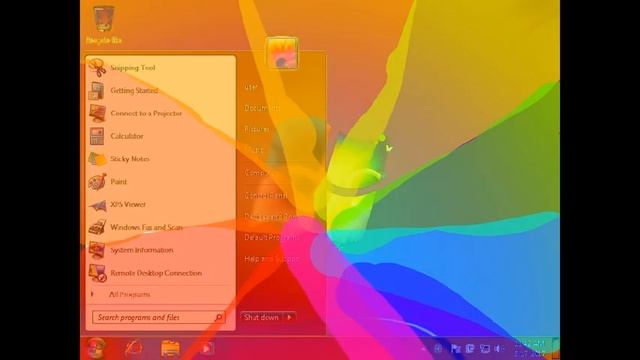Open the Shut down options arrow
This screenshot has height=360, width=640.
click(289, 317)
